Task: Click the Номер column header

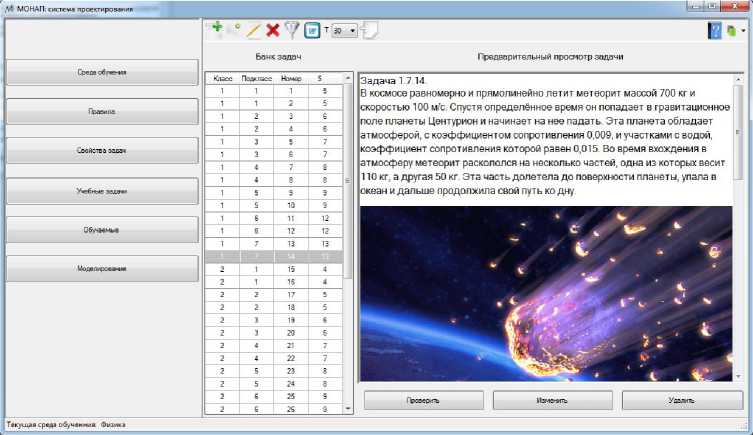Action: pyautogui.click(x=291, y=78)
